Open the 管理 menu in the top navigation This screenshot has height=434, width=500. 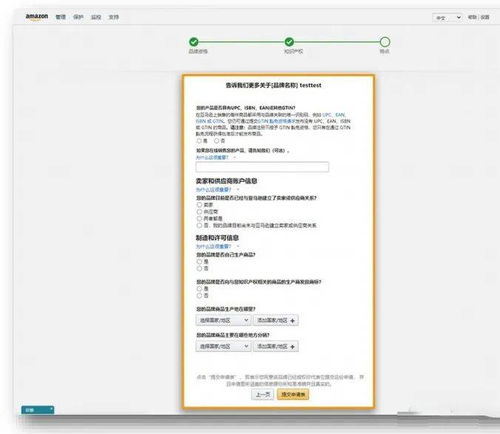click(x=60, y=17)
